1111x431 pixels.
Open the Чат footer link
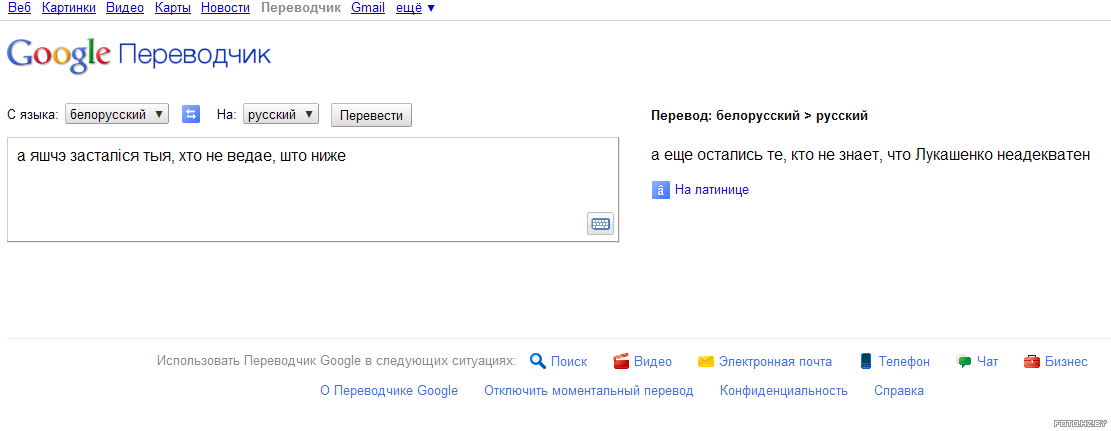pos(988,362)
